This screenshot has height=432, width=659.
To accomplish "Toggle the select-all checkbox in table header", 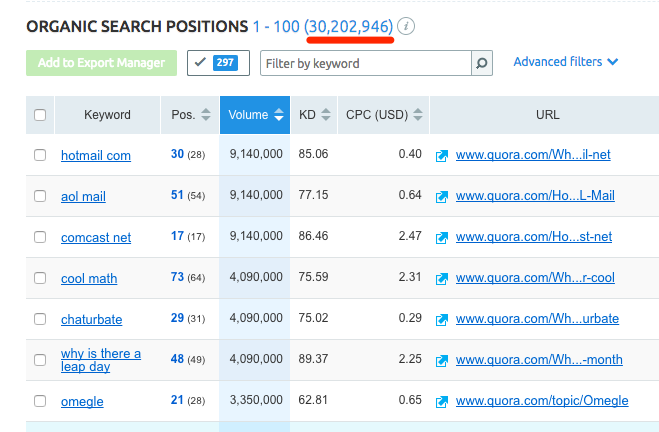I will tap(40, 115).
